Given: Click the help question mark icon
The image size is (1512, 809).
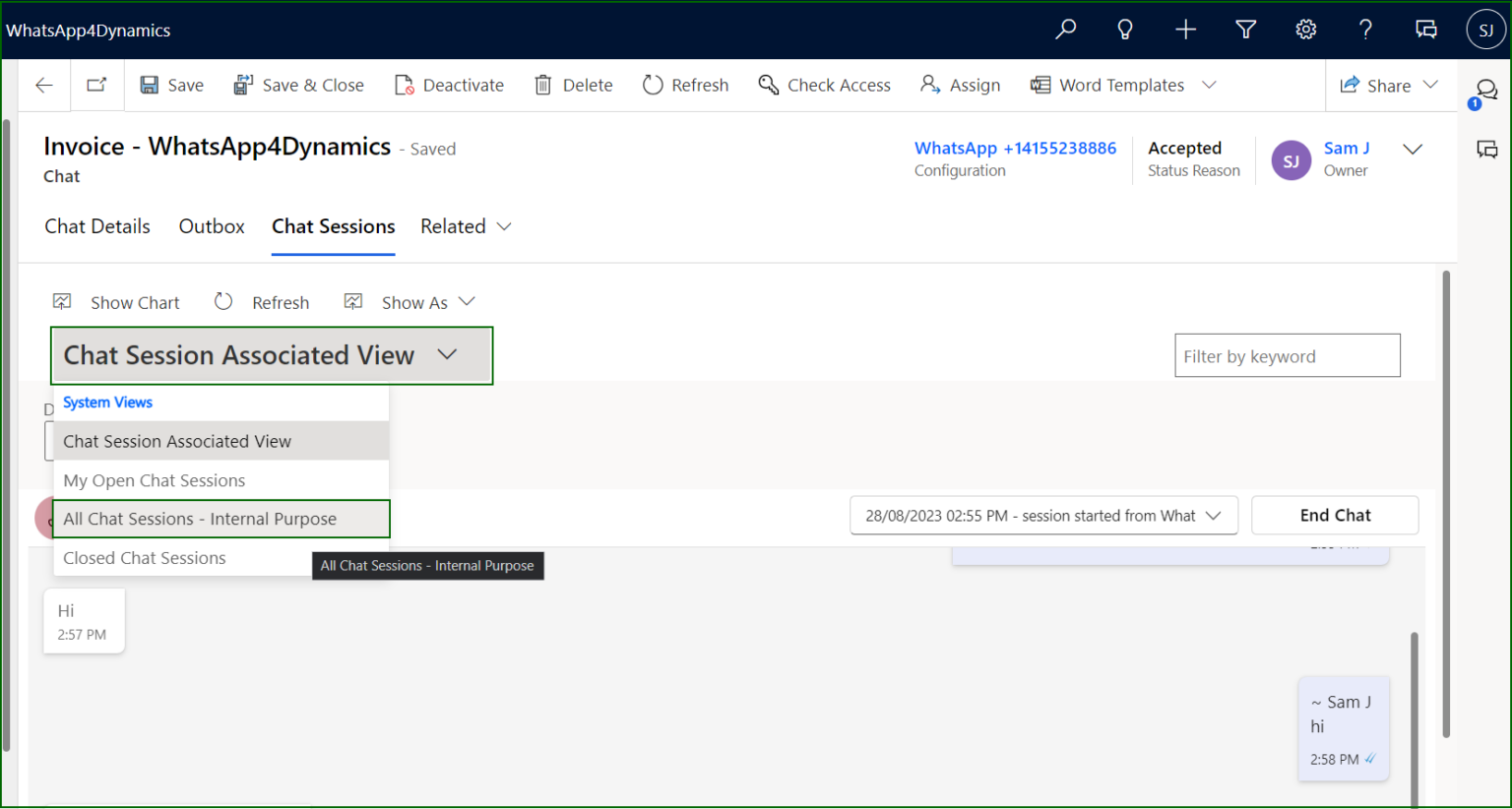Looking at the screenshot, I should [1366, 30].
